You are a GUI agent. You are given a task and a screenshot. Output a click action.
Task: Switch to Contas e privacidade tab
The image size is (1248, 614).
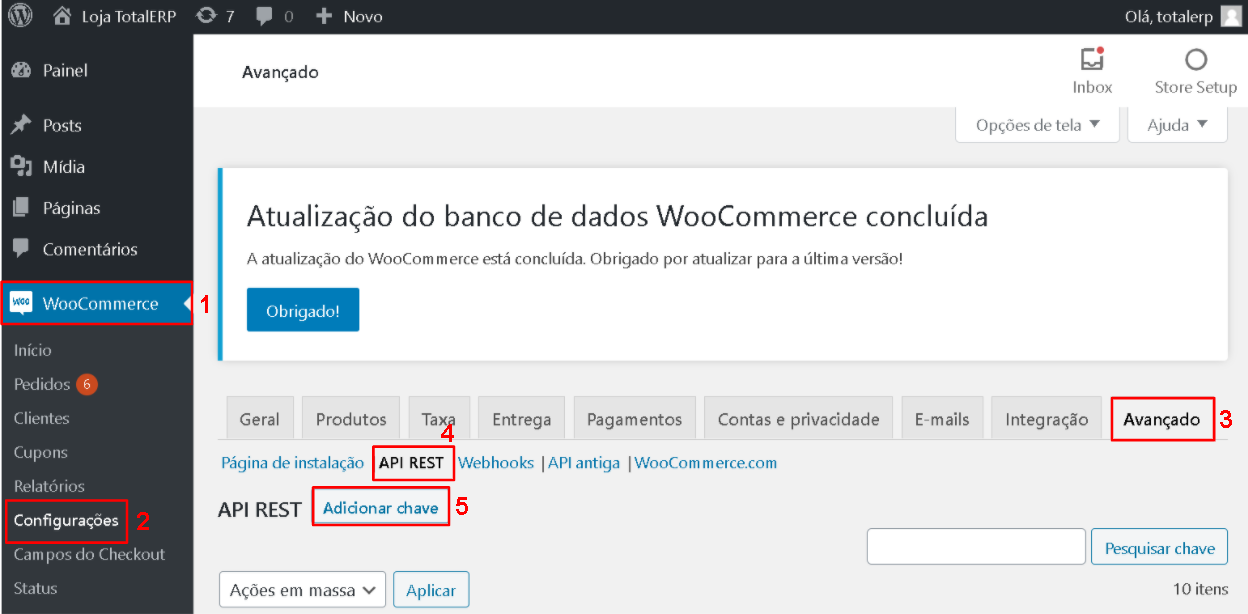798,419
